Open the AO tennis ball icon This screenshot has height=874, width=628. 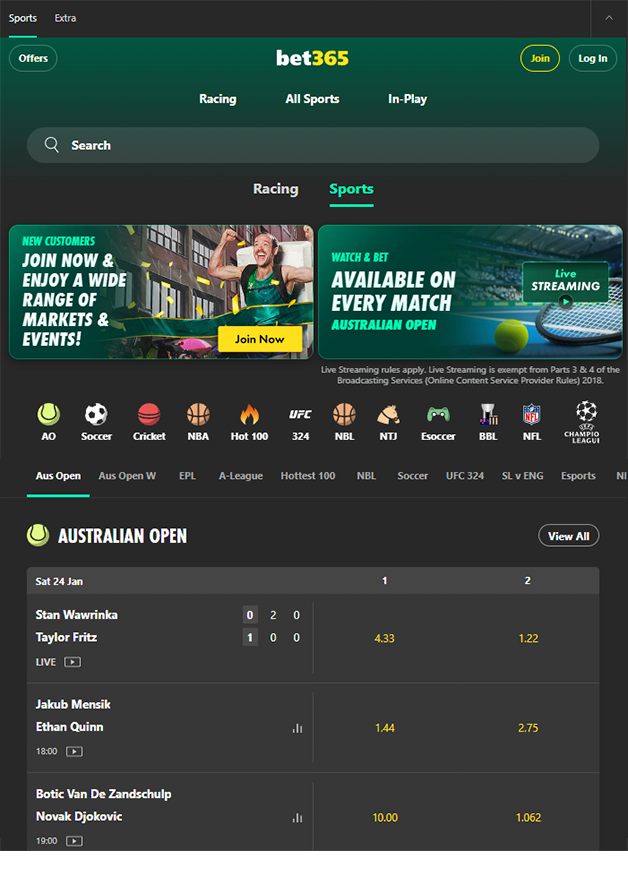point(48,415)
